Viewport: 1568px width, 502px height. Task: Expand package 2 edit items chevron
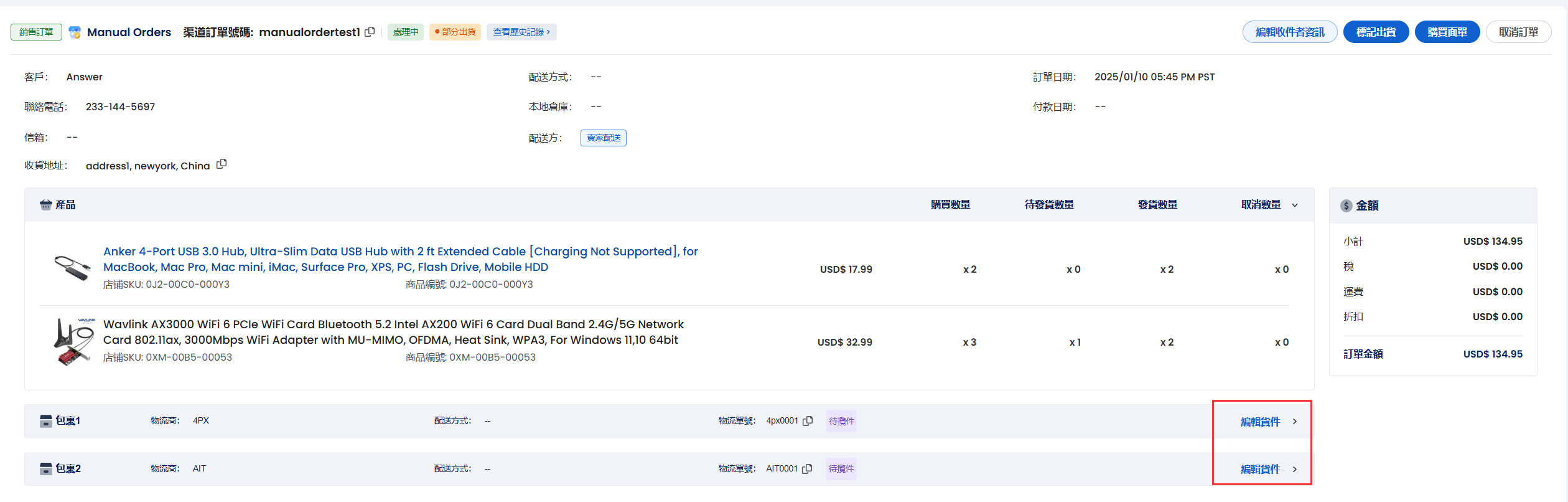[1295, 469]
